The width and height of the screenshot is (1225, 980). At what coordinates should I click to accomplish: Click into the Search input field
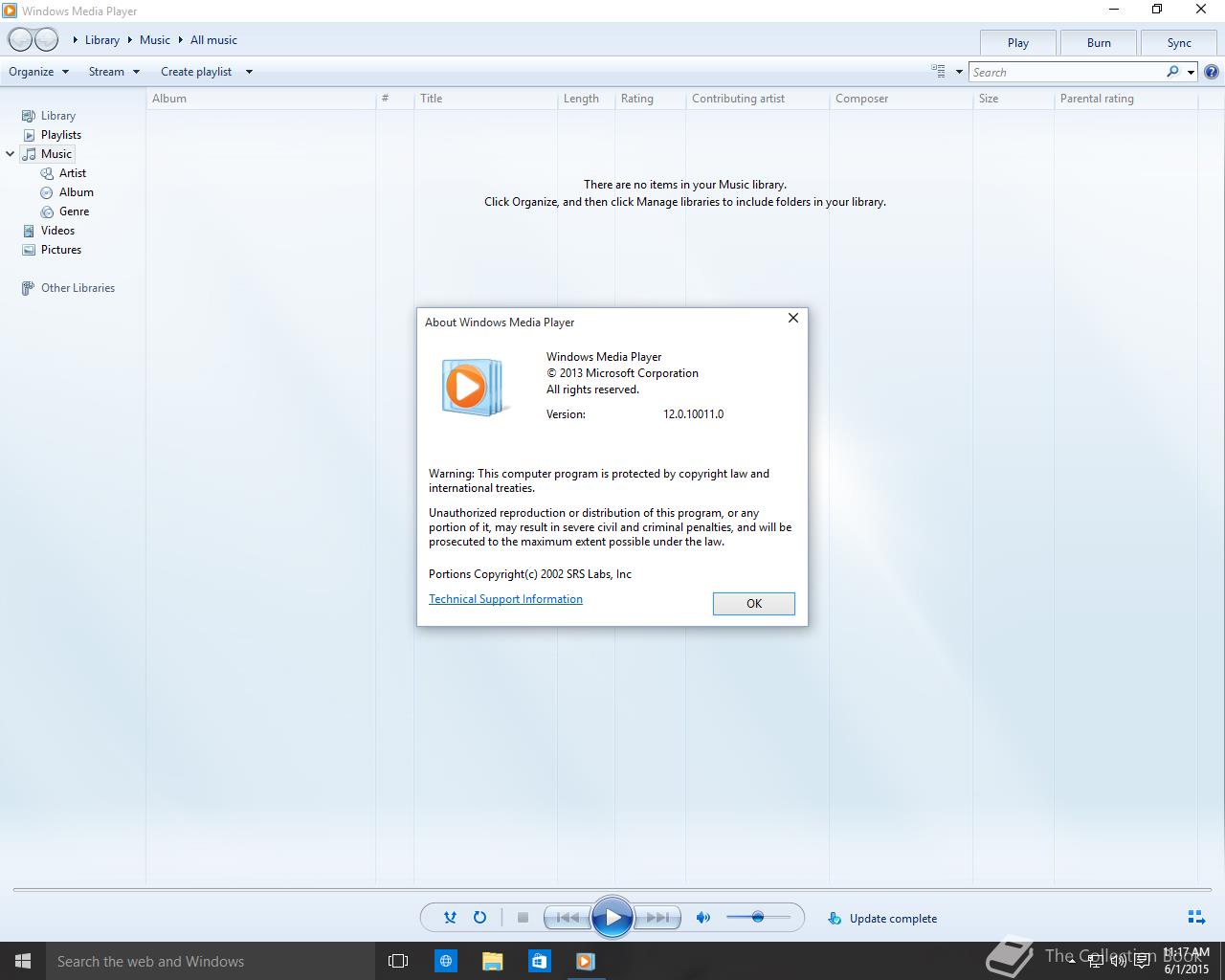[x=1066, y=72]
